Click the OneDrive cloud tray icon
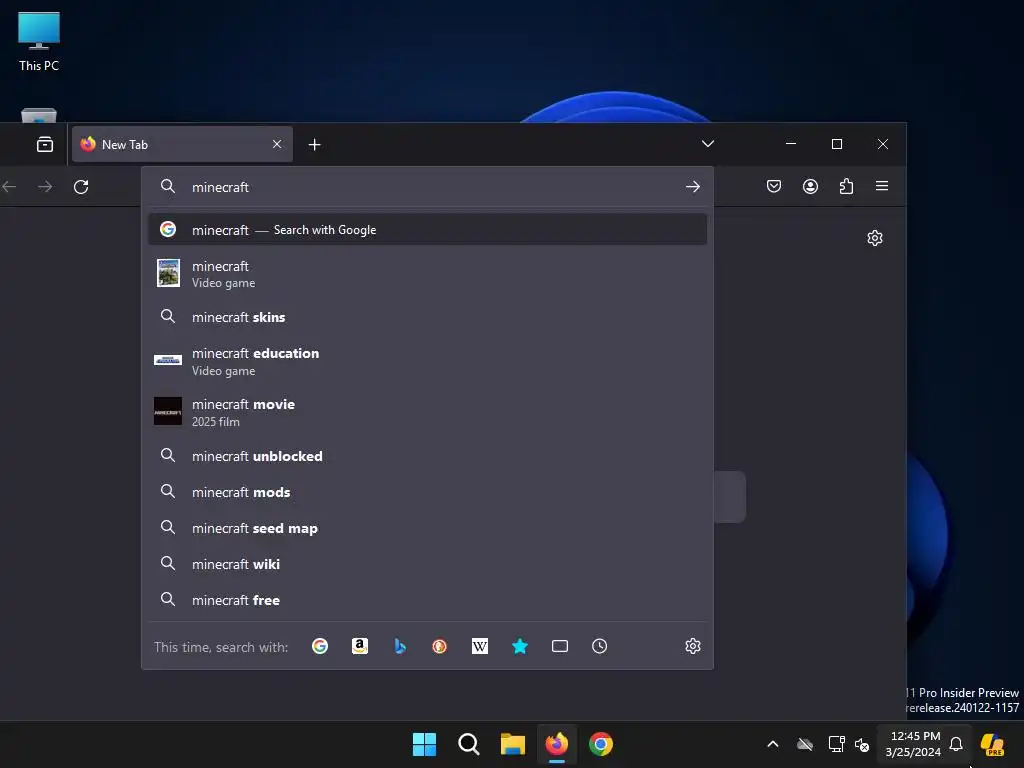The width and height of the screenshot is (1024, 768). [x=805, y=744]
